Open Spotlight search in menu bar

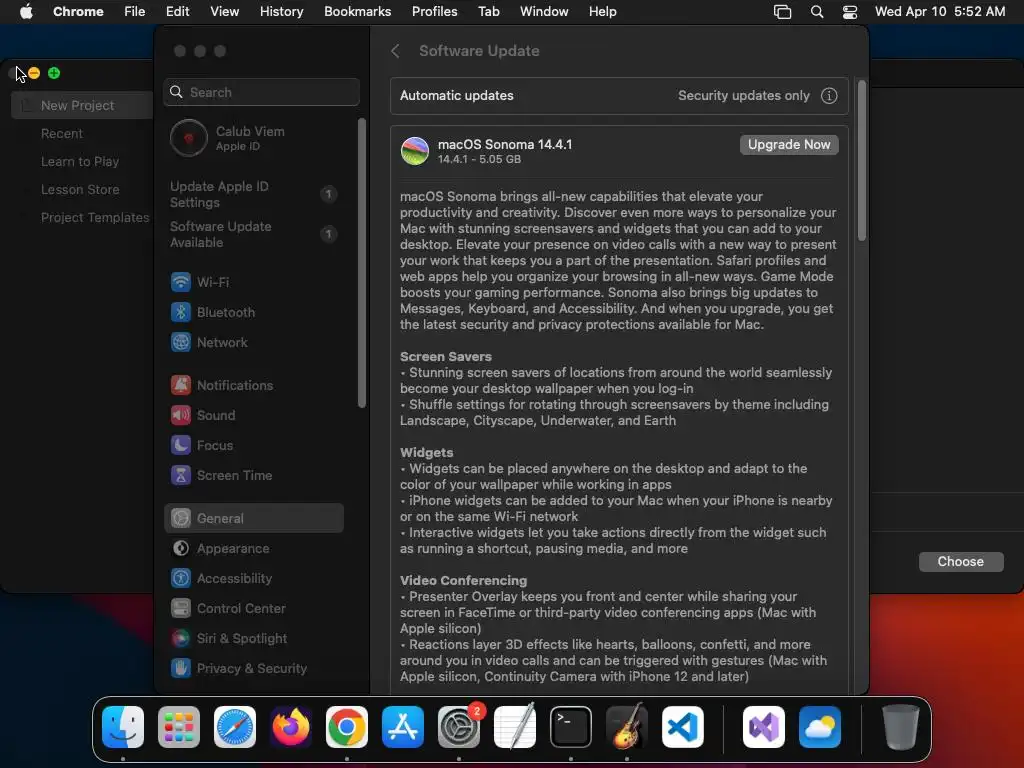click(x=816, y=12)
